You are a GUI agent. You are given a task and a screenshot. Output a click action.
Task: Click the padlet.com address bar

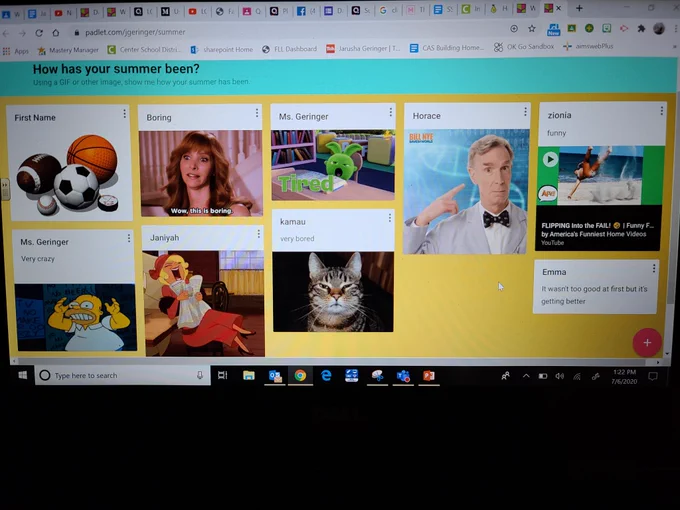pos(286,32)
